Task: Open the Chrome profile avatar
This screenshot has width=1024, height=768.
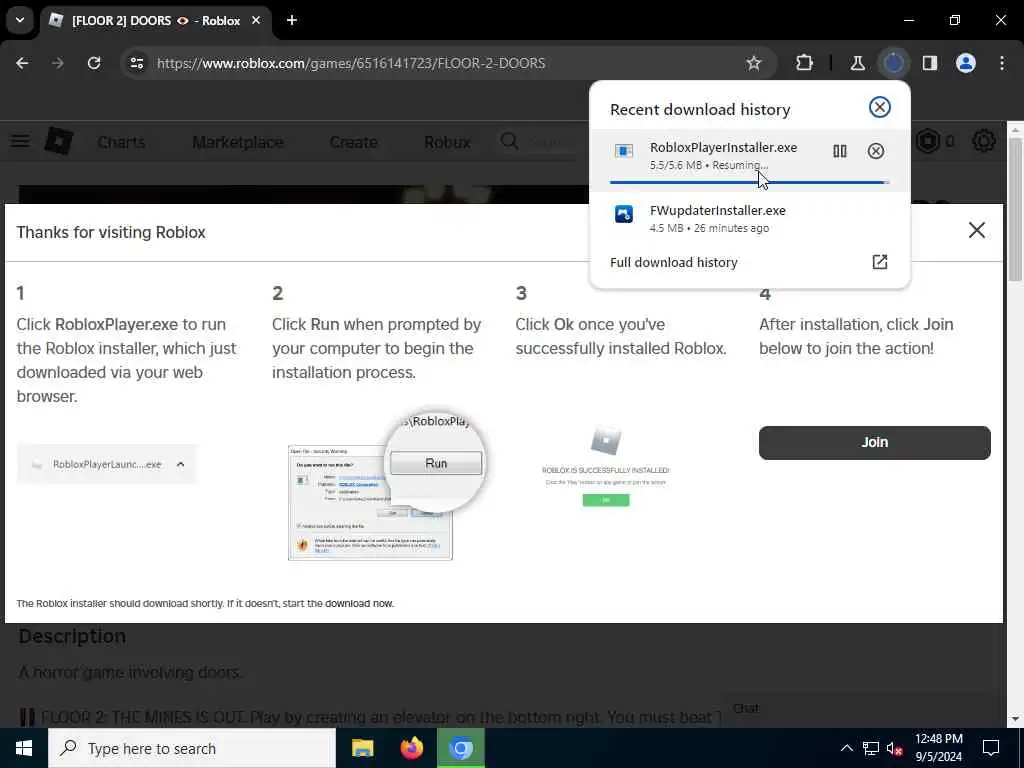Action: 966,63
